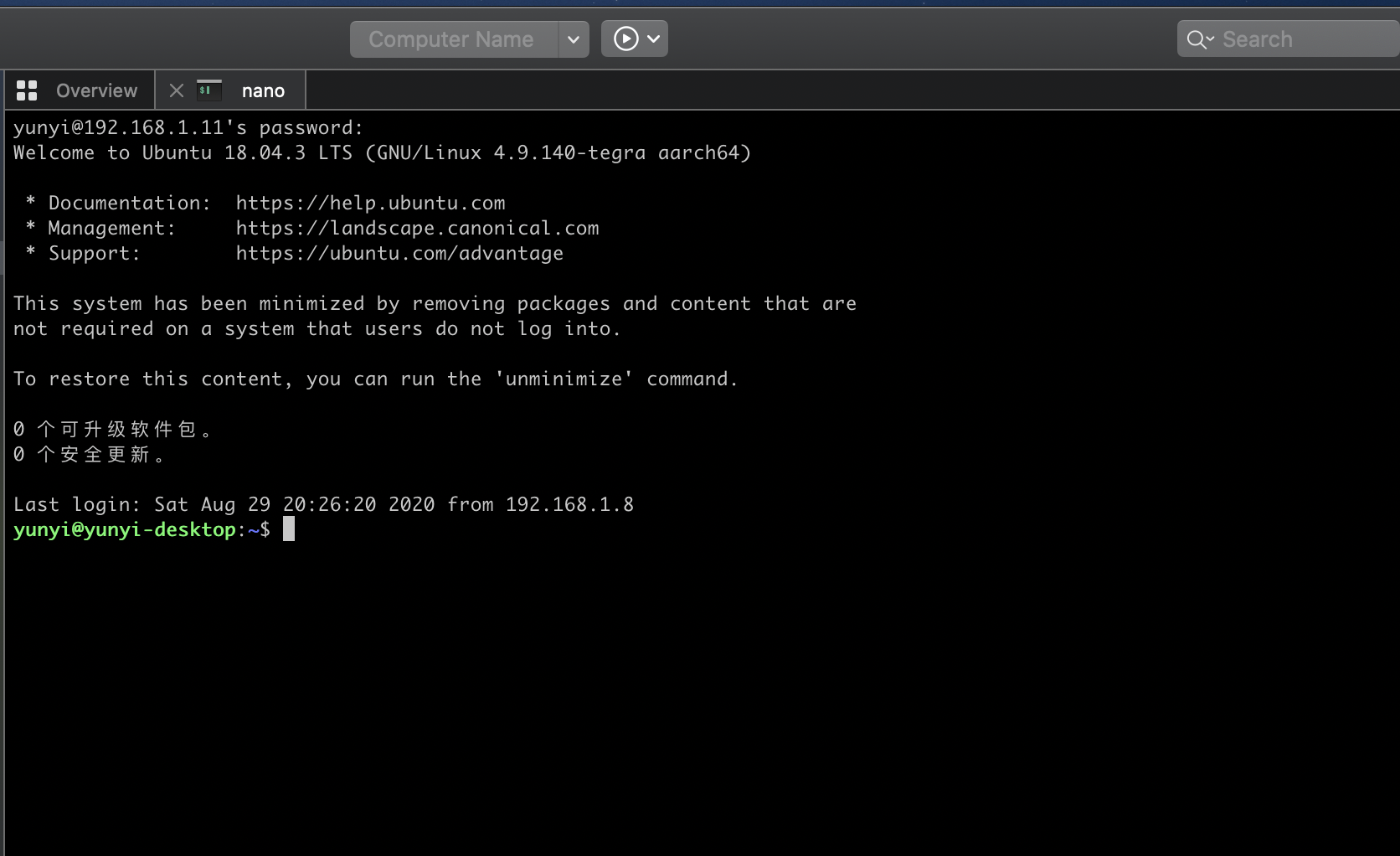Viewport: 1400px width, 856px height.
Task: Follow the landscape.canonical.com management link
Action: click(x=417, y=228)
